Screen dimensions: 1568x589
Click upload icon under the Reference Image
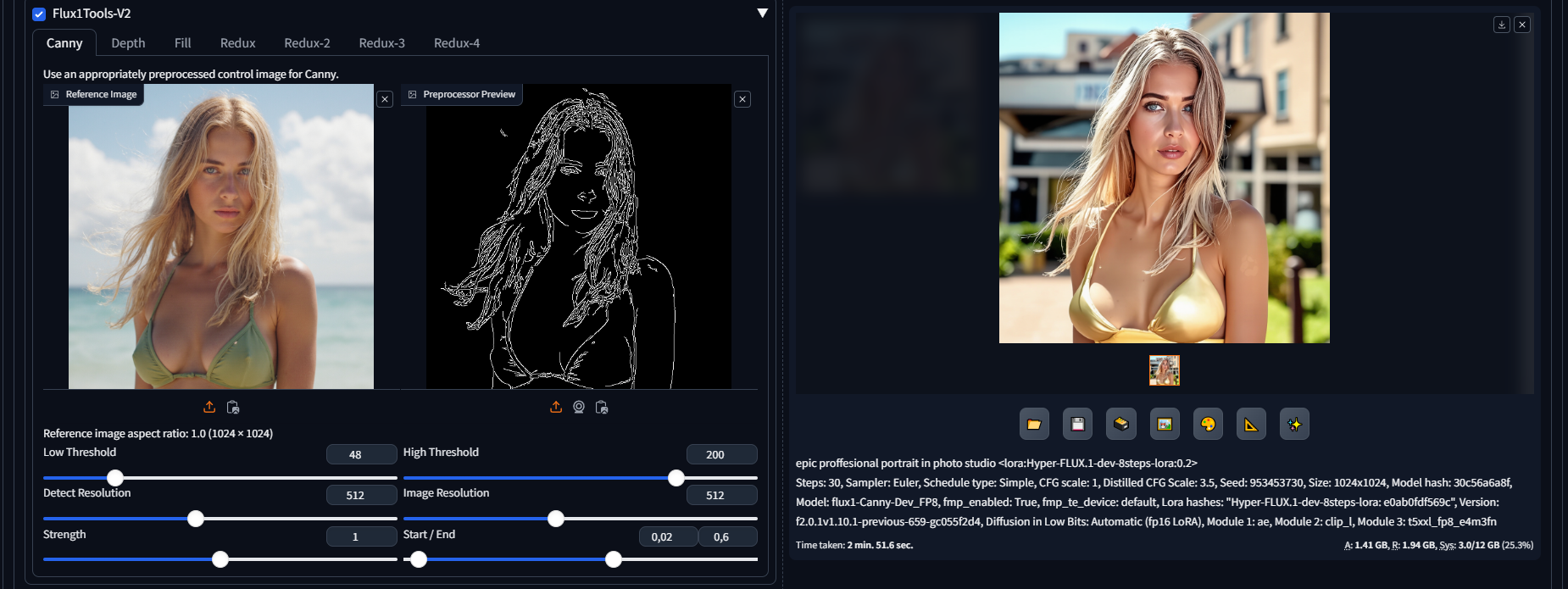pos(209,407)
